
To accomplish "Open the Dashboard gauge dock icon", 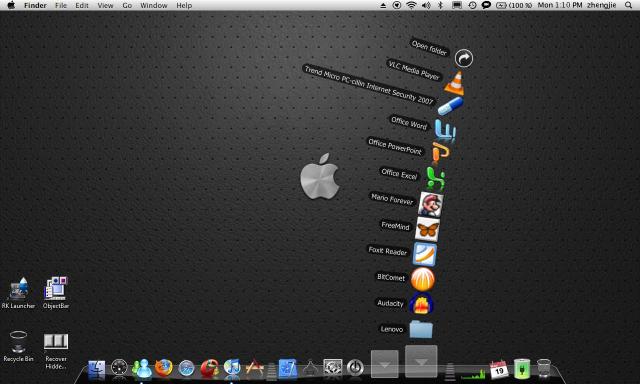I will (x=119, y=368).
